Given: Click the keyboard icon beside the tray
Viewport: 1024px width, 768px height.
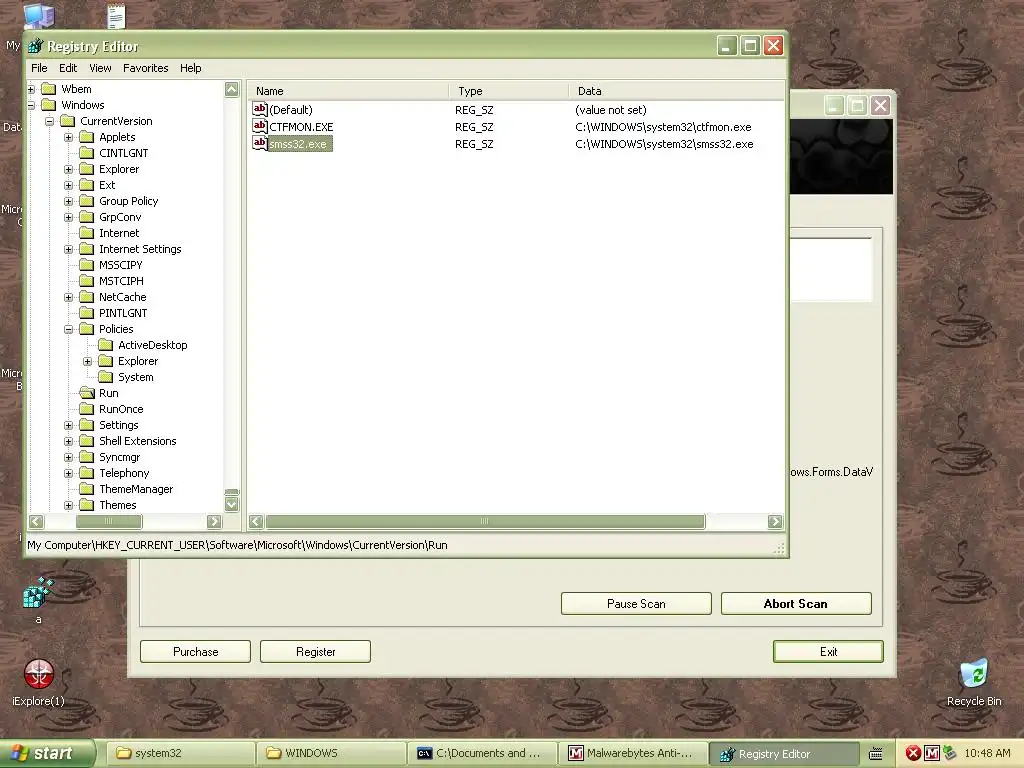Looking at the screenshot, I should pos(876,754).
